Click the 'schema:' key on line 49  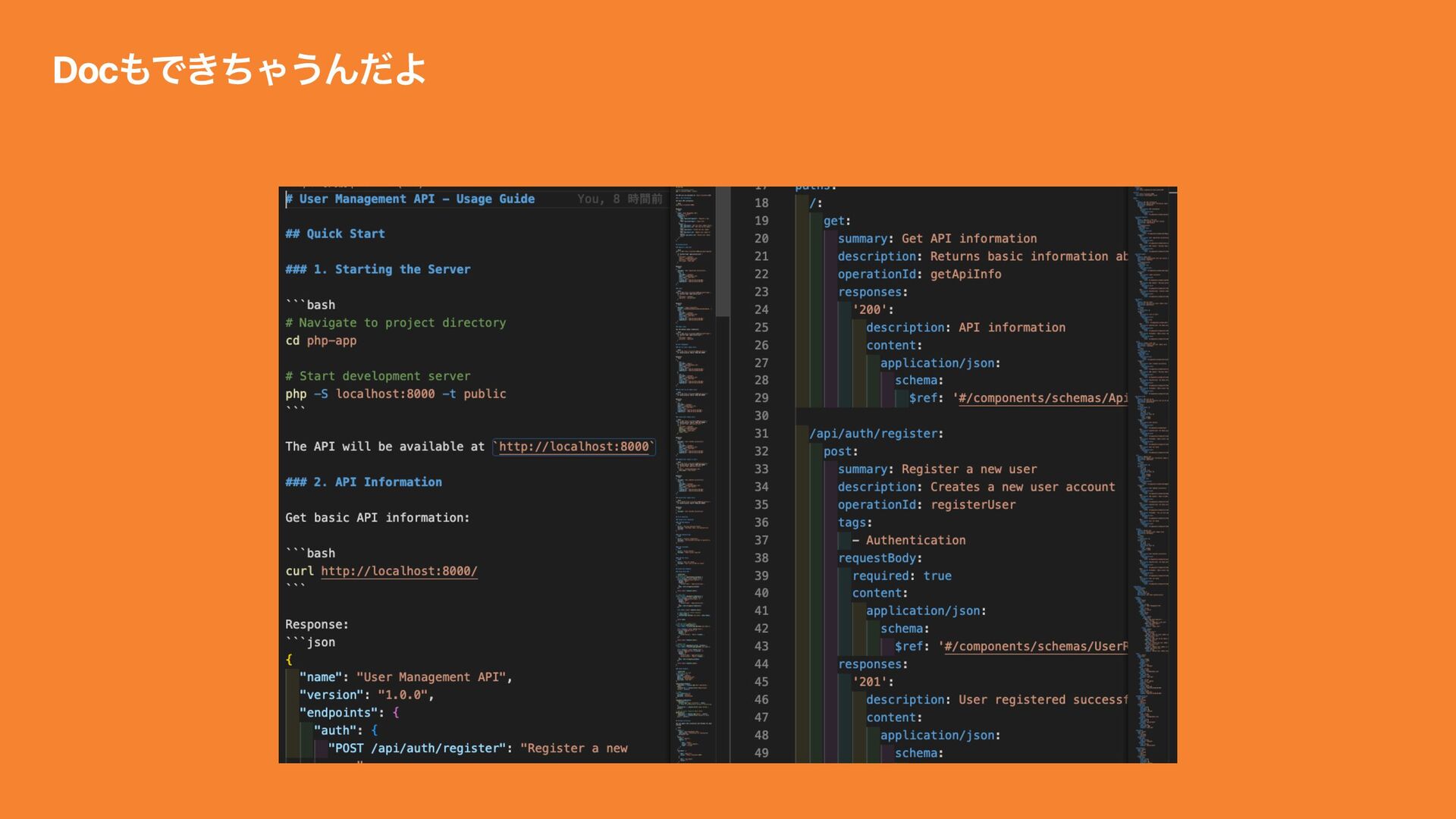[919, 753]
